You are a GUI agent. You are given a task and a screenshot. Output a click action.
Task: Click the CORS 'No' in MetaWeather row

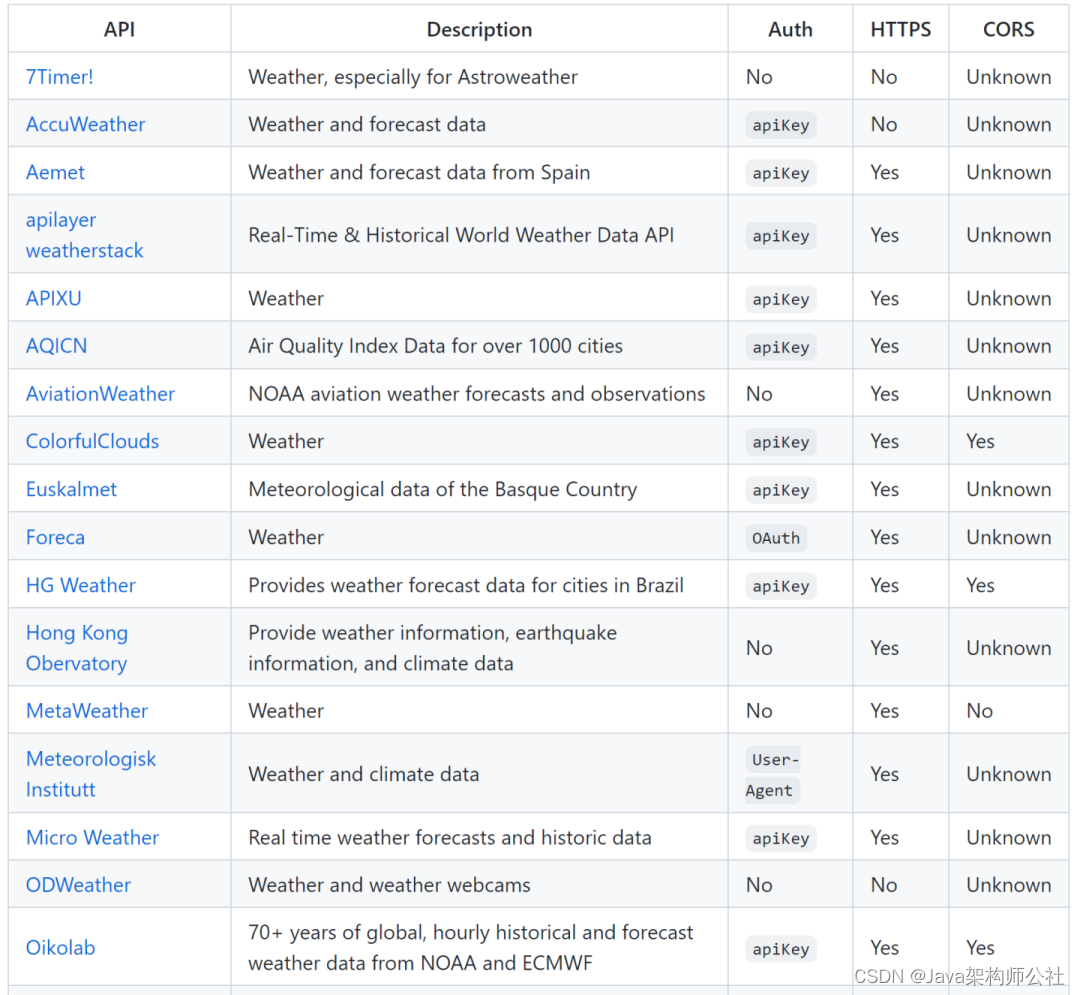click(x=979, y=711)
